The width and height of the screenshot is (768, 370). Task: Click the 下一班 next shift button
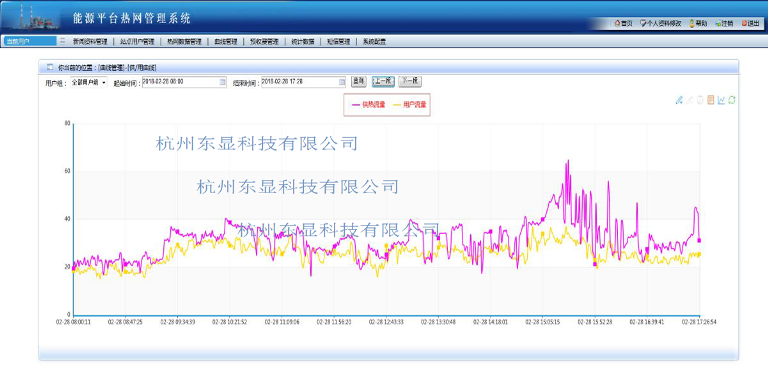[410, 82]
